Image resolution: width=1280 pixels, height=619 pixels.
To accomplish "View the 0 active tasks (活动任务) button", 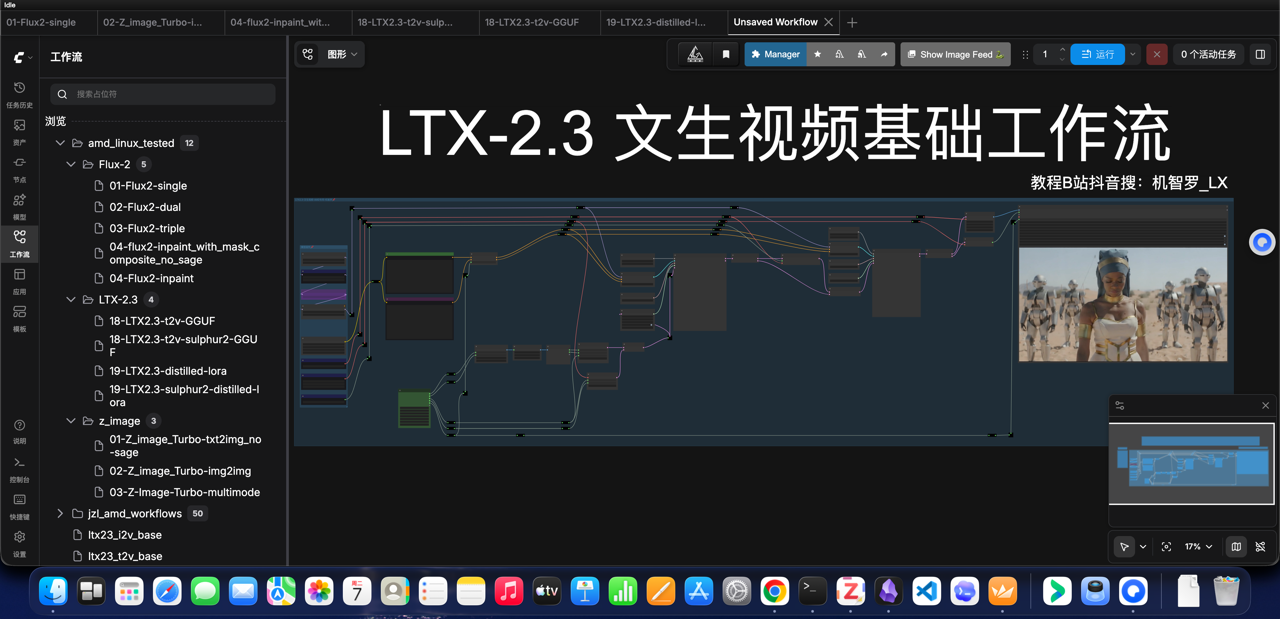I will pos(1208,54).
